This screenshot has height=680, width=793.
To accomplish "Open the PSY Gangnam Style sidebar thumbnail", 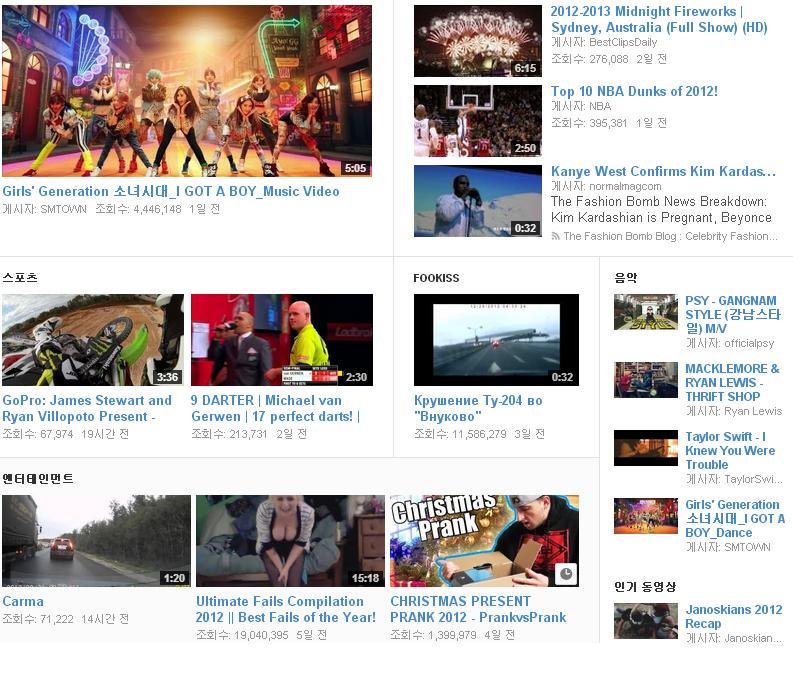I will coord(645,312).
